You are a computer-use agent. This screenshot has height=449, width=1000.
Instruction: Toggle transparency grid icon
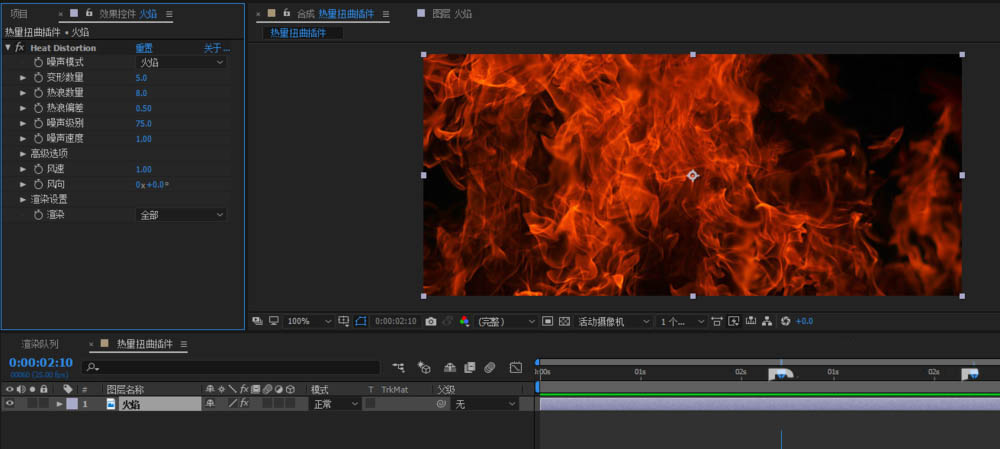pos(564,321)
